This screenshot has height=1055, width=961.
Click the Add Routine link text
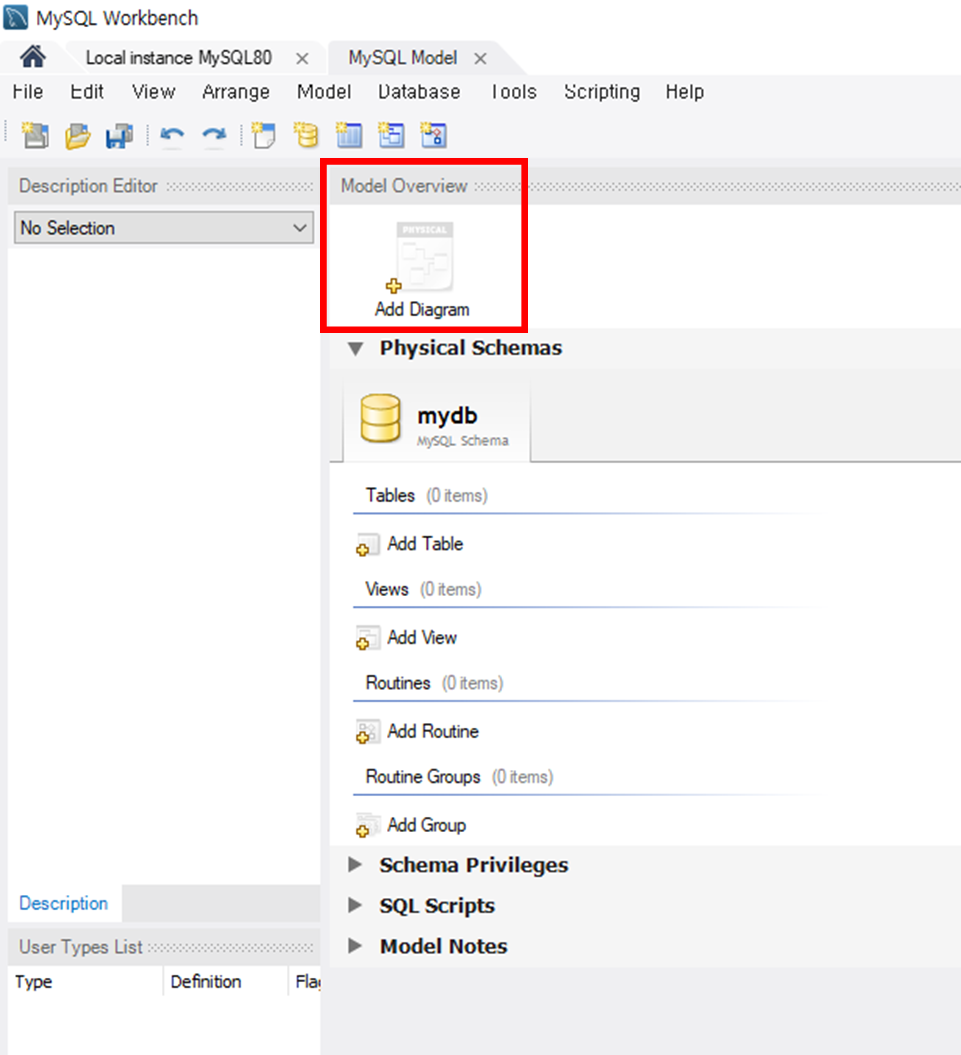433,731
